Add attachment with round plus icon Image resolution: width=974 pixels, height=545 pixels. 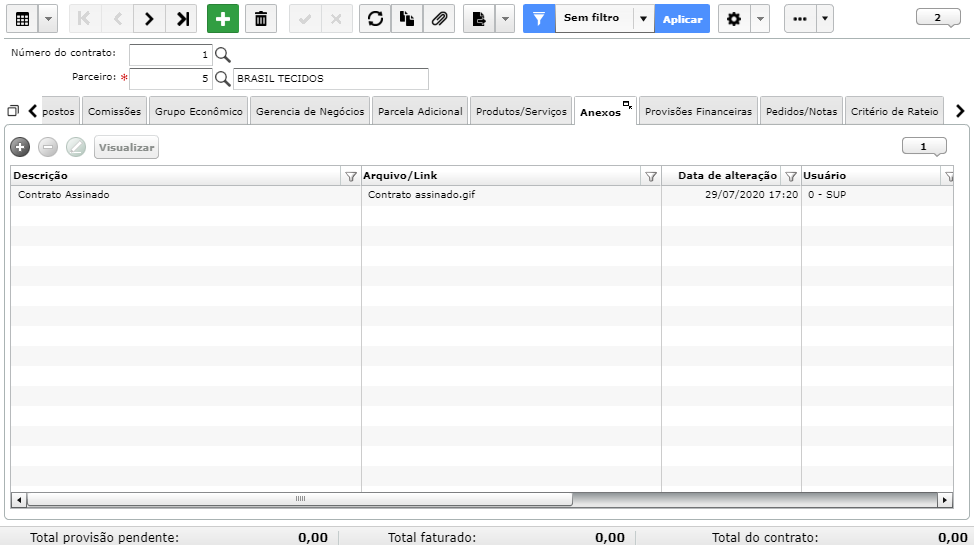pyautogui.click(x=20, y=147)
